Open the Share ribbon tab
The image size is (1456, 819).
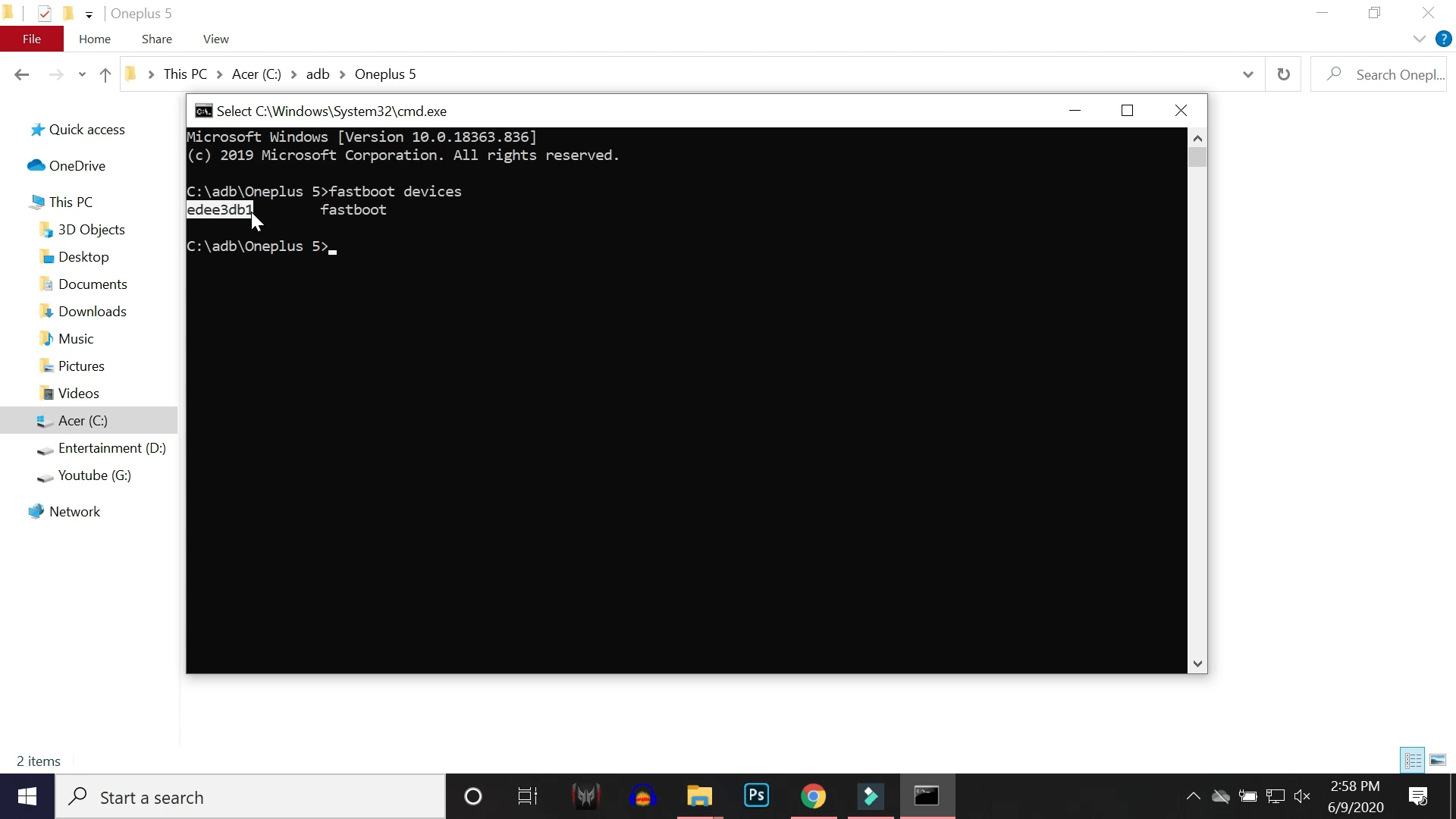pyautogui.click(x=157, y=39)
